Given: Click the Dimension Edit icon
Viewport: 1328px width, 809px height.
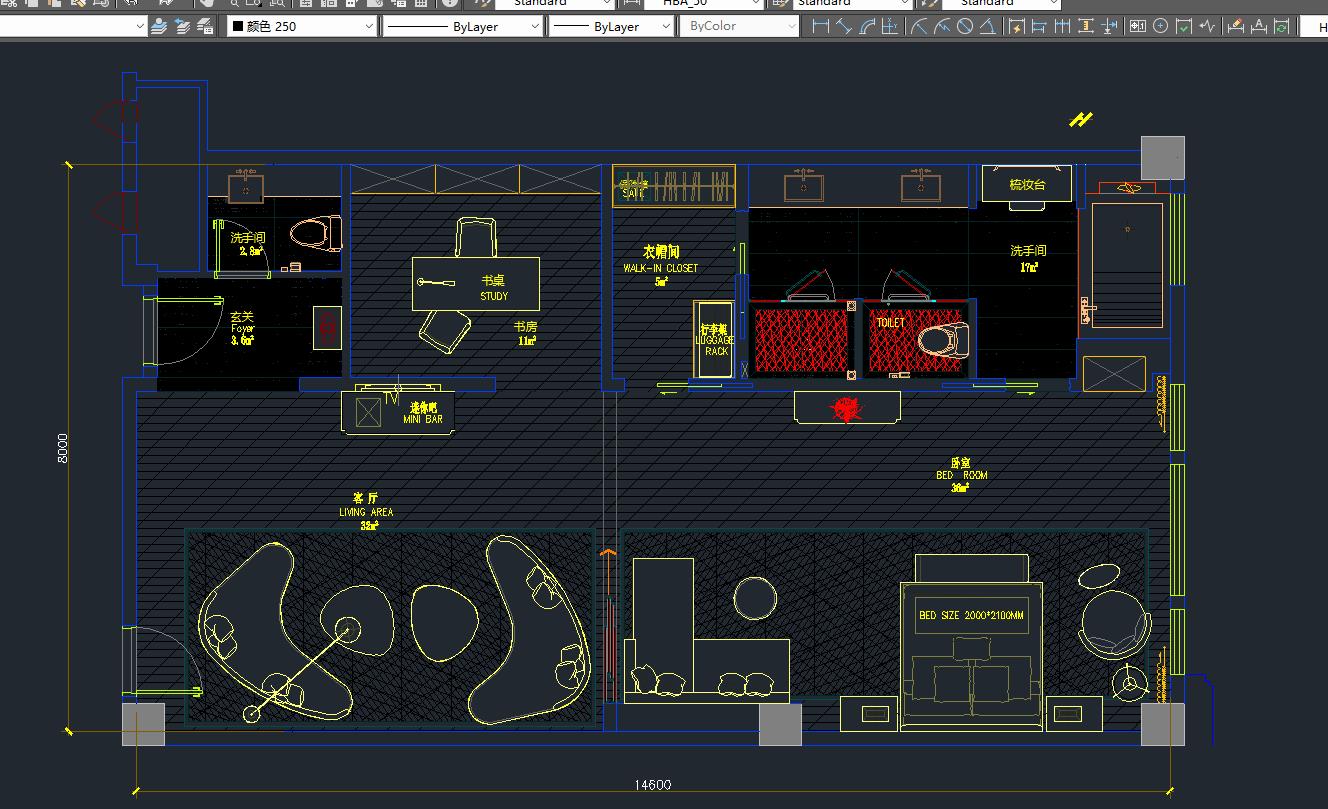Looking at the screenshot, I should 1236,27.
